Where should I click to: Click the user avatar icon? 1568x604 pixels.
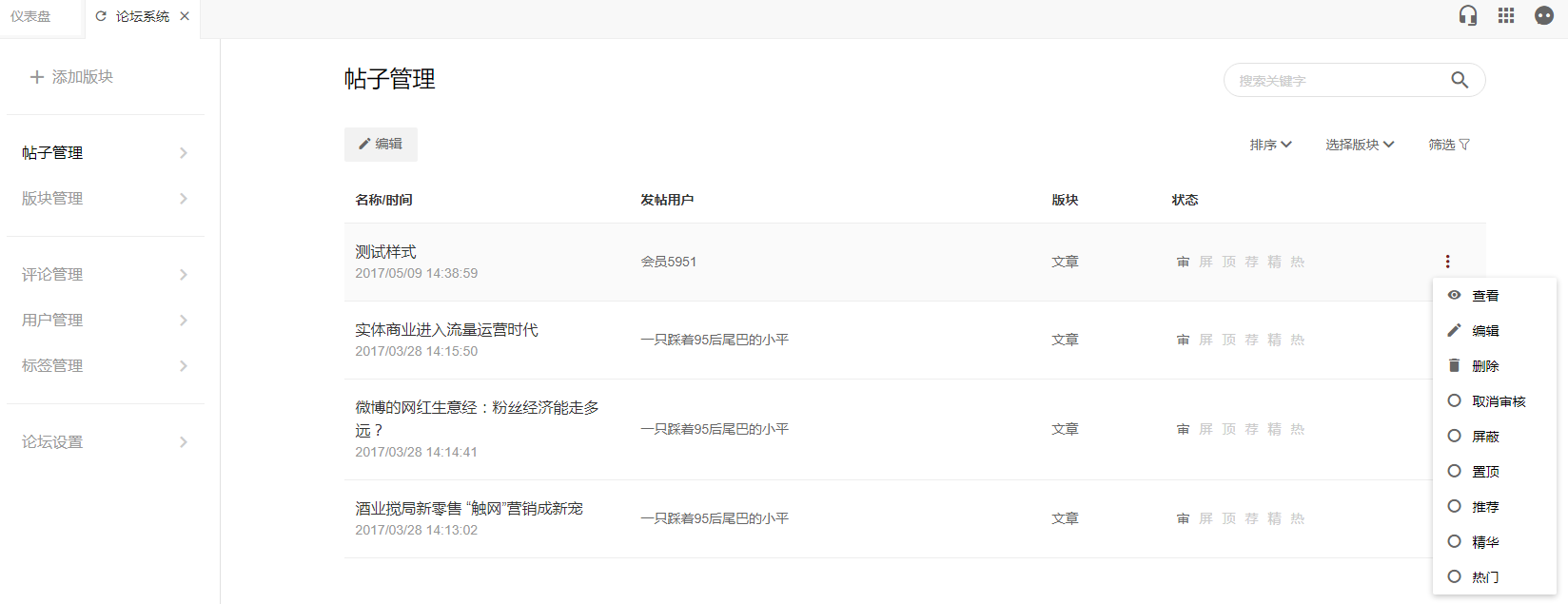coord(1544,16)
